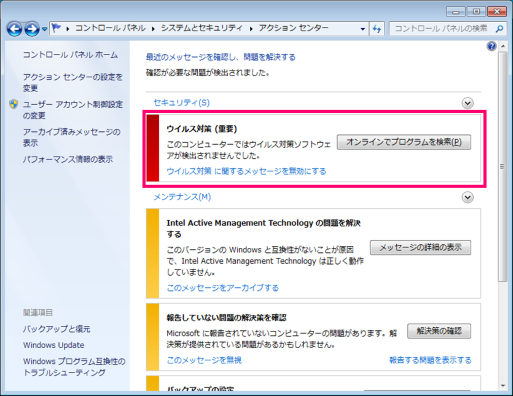
Task: Click the magnifier search icon
Action: [499, 29]
